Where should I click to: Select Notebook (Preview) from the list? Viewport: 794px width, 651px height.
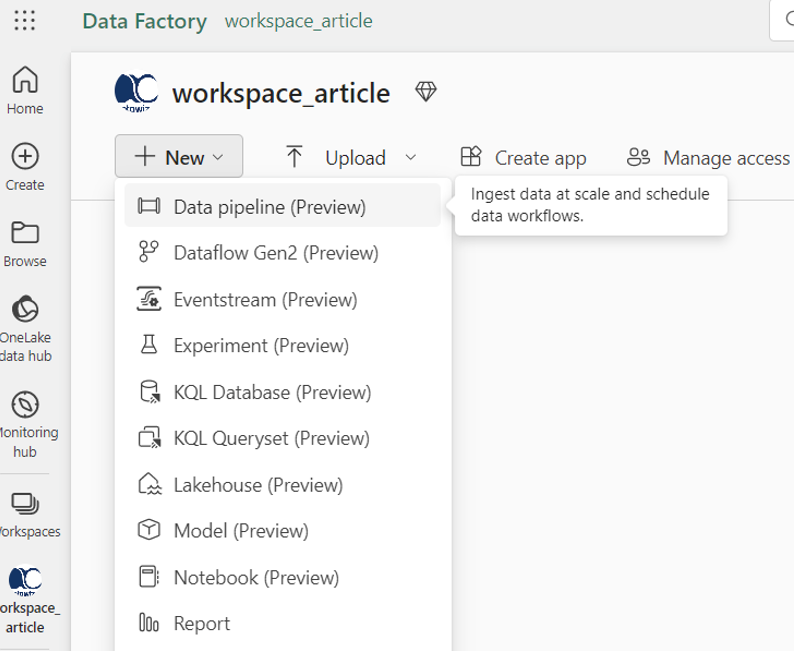[x=256, y=577]
